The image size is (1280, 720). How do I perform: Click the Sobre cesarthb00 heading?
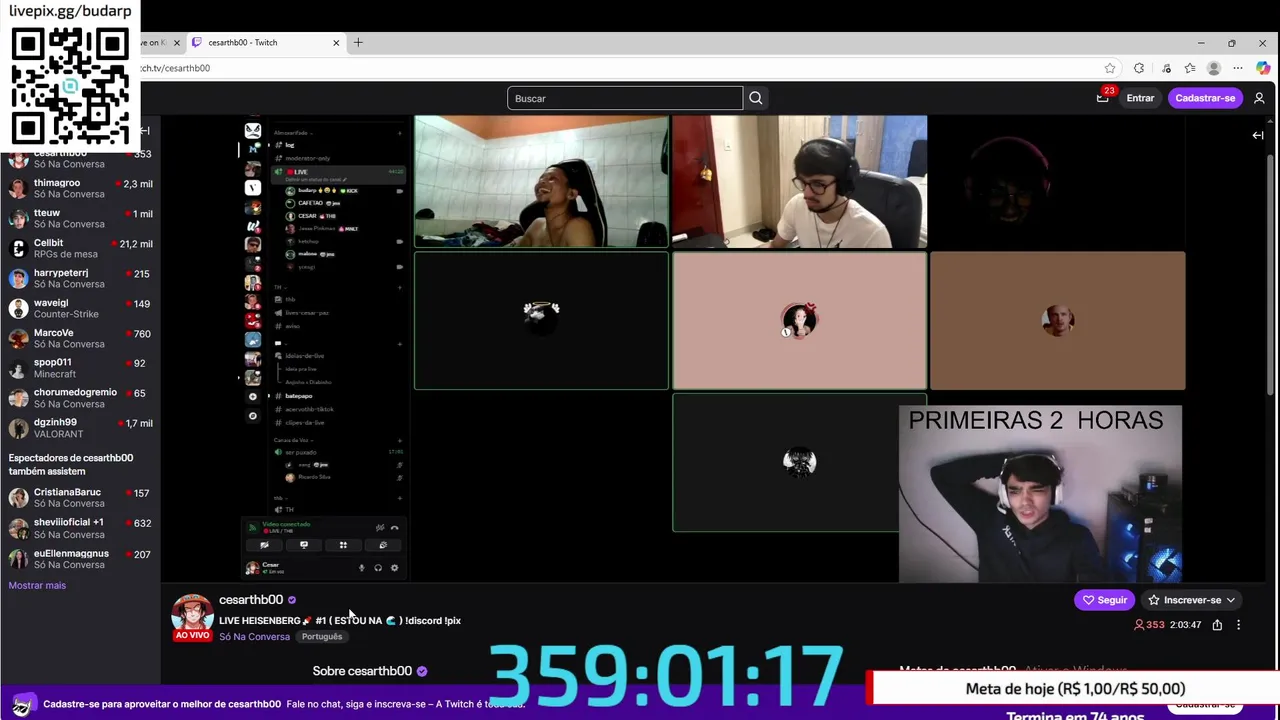tap(362, 671)
